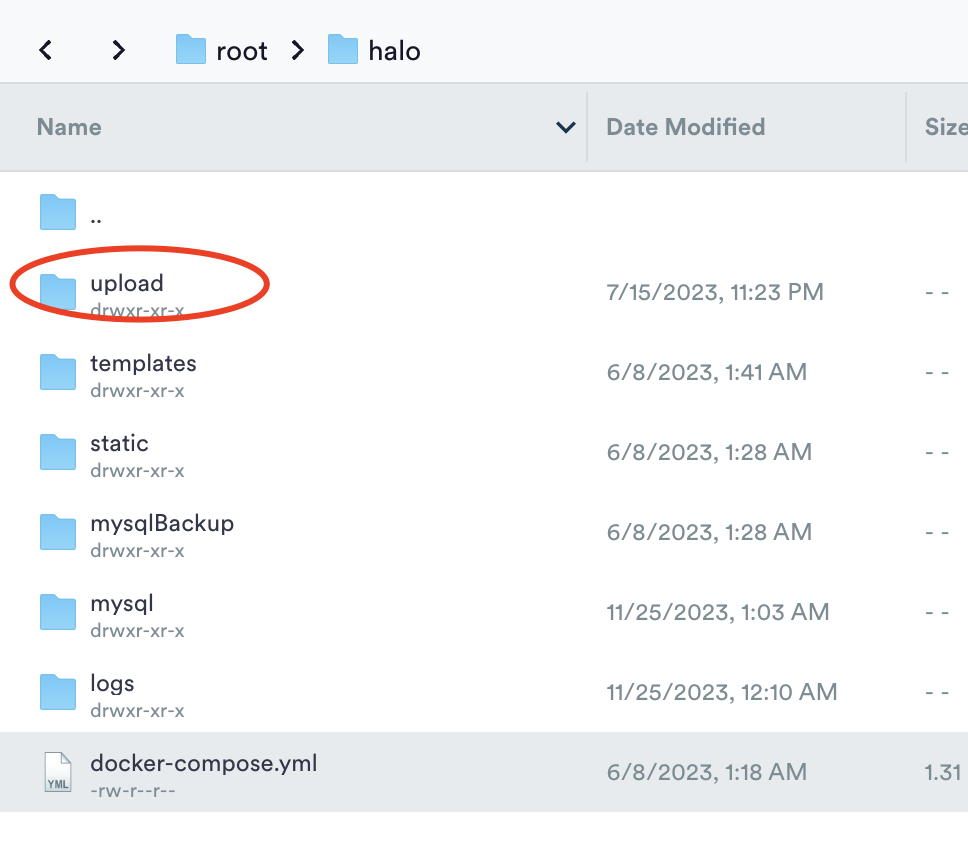Toggle sort order with Name column chevron
The image size is (968, 850).
tap(565, 127)
